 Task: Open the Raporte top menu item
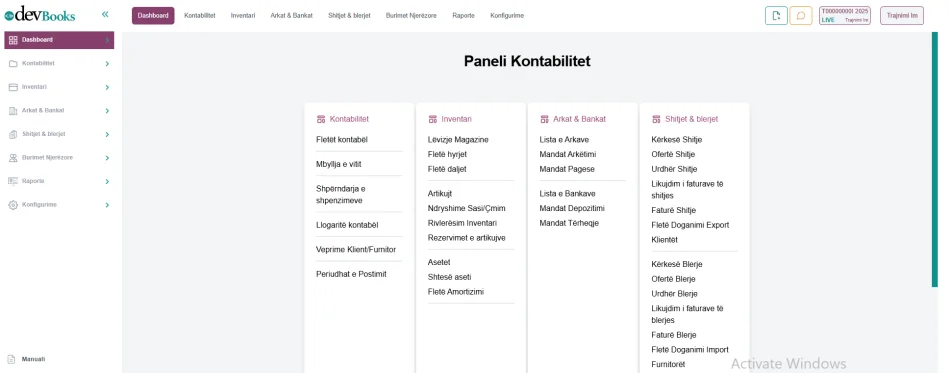[463, 16]
